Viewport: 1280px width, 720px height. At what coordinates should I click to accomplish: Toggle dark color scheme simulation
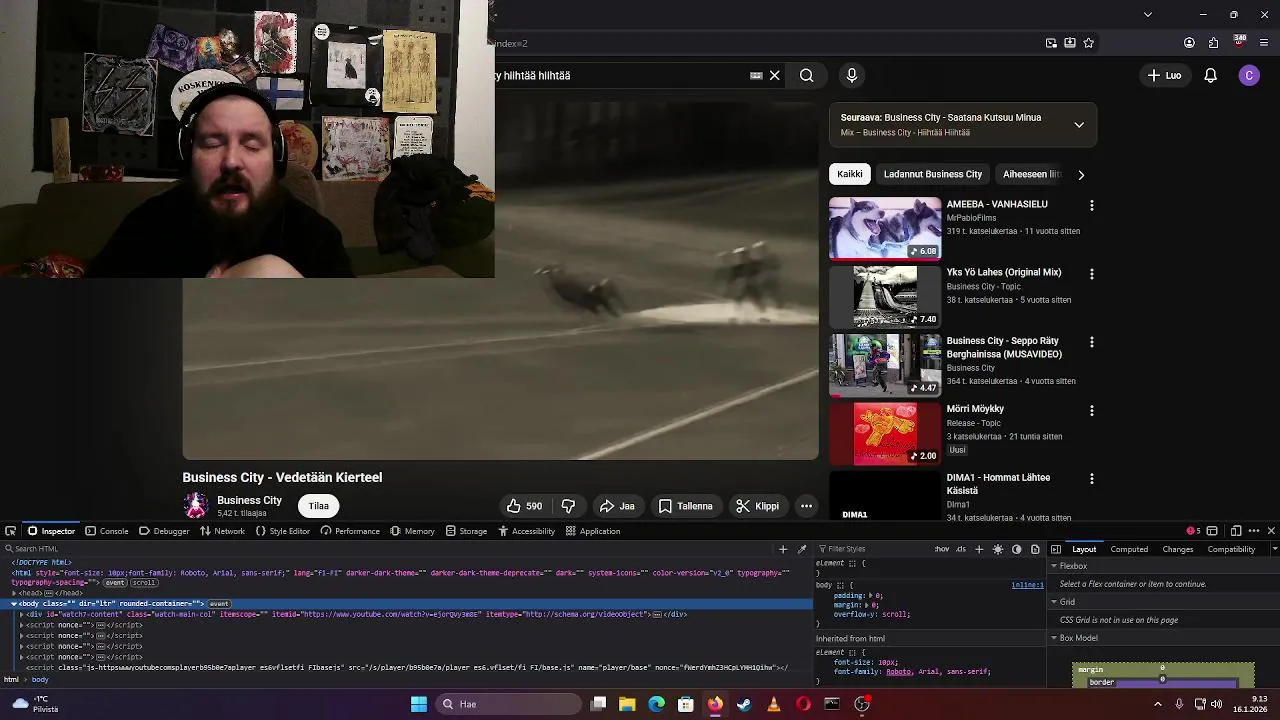pyautogui.click(x=1017, y=549)
